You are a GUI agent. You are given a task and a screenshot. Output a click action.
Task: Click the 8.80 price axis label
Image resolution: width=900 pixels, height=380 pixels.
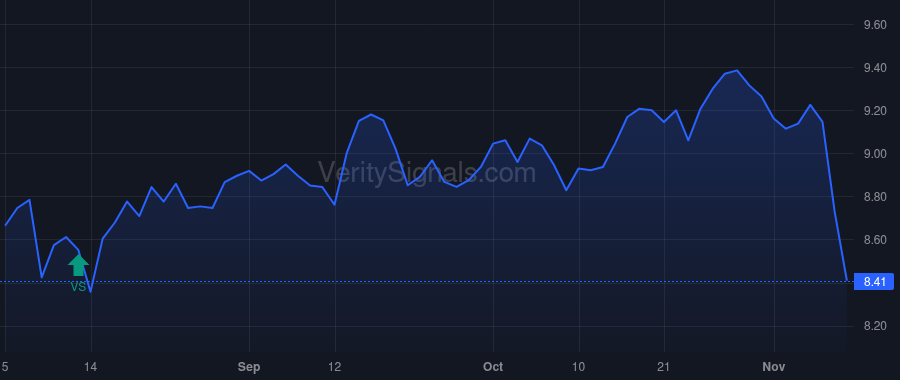click(875, 197)
